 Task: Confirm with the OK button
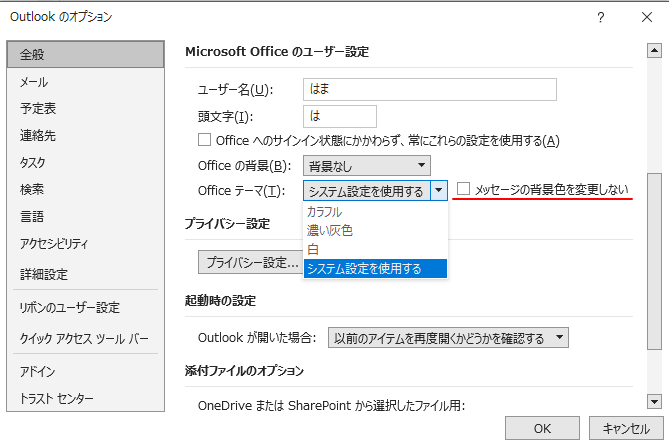[x=542, y=428]
